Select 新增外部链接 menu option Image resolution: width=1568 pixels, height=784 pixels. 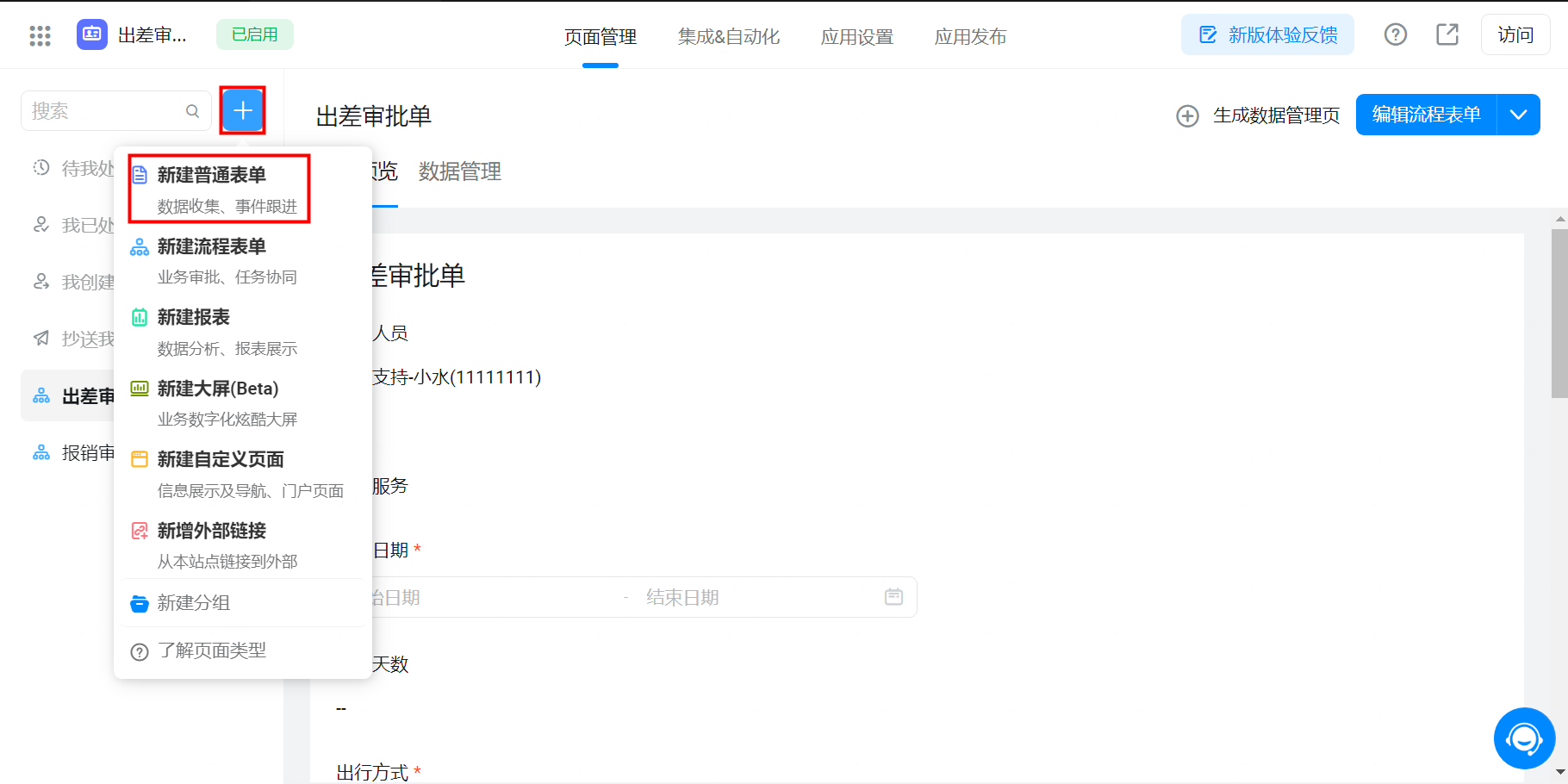pos(242,545)
